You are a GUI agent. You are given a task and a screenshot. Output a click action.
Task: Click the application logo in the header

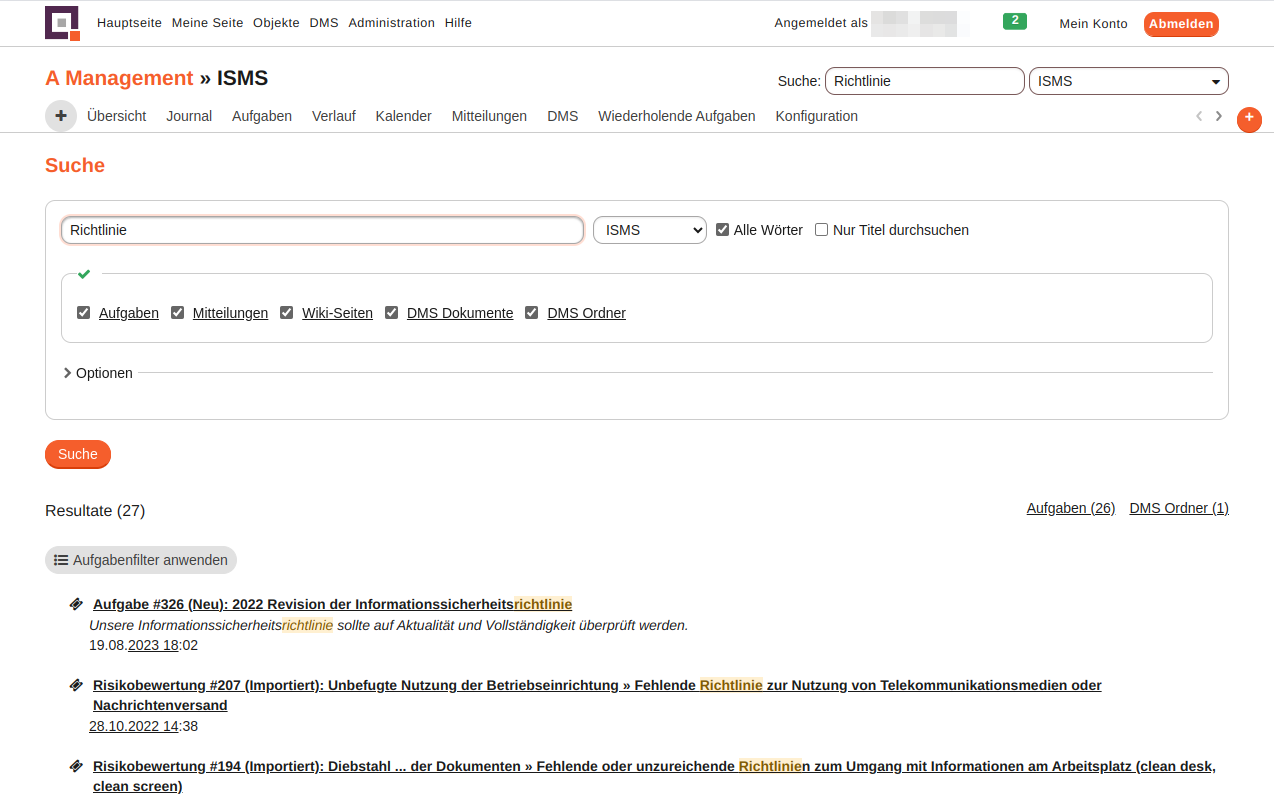pyautogui.click(x=62, y=23)
